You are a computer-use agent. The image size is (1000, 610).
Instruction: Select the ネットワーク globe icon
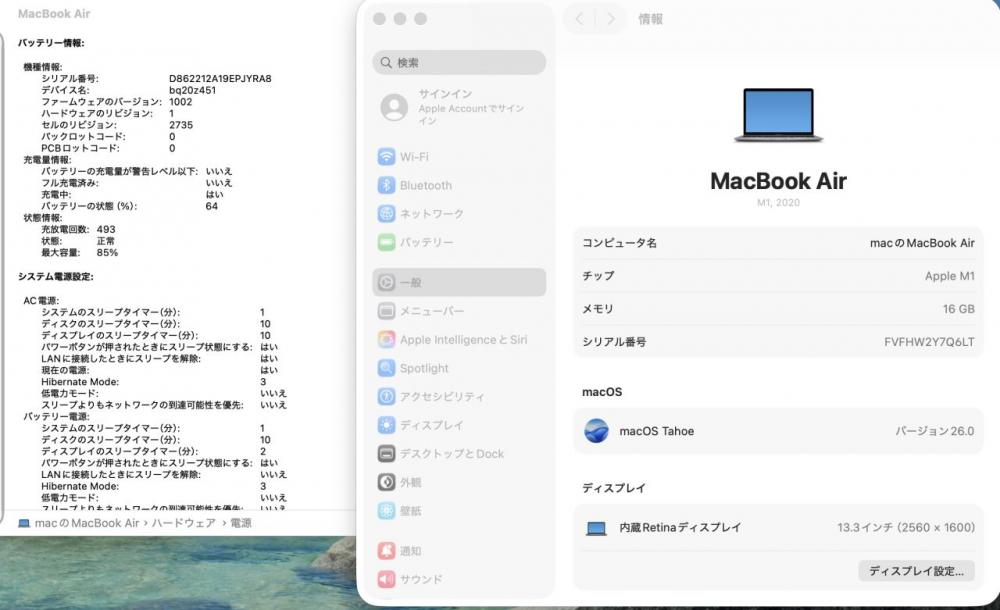[x=386, y=213]
